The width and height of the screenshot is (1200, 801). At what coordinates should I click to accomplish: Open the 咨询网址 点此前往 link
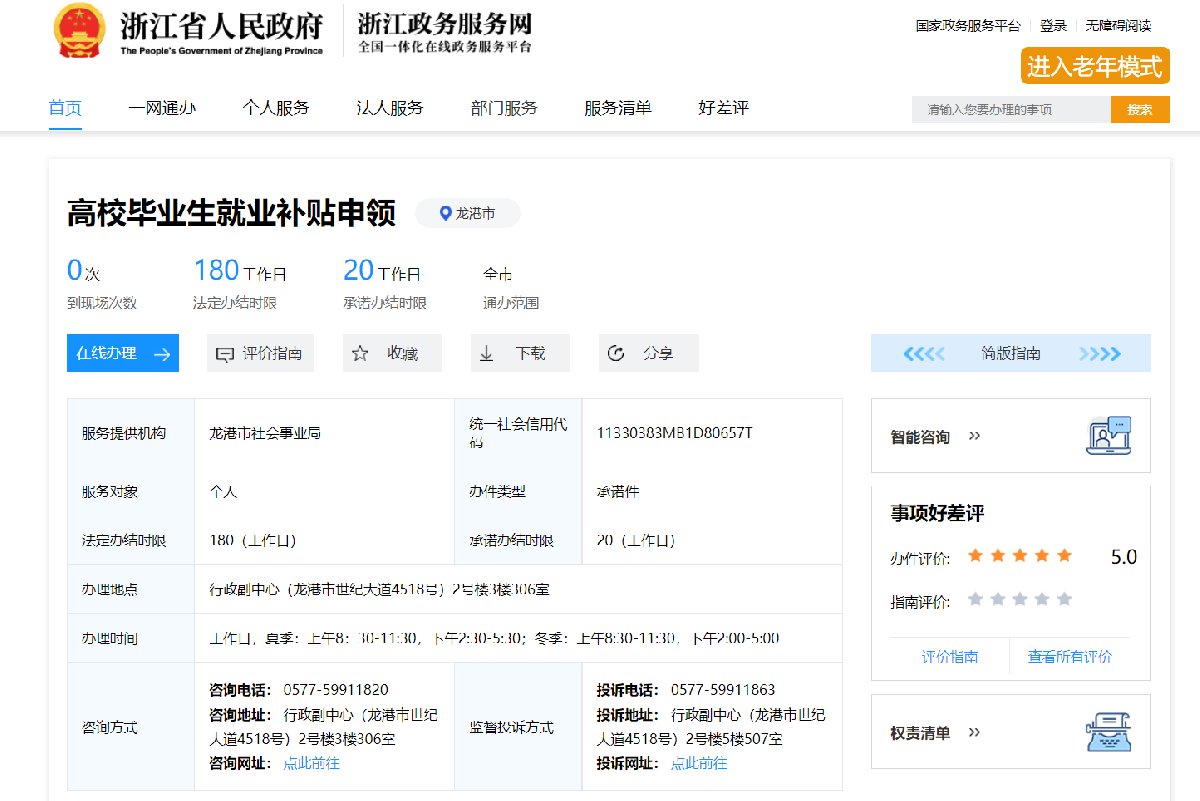[311, 763]
